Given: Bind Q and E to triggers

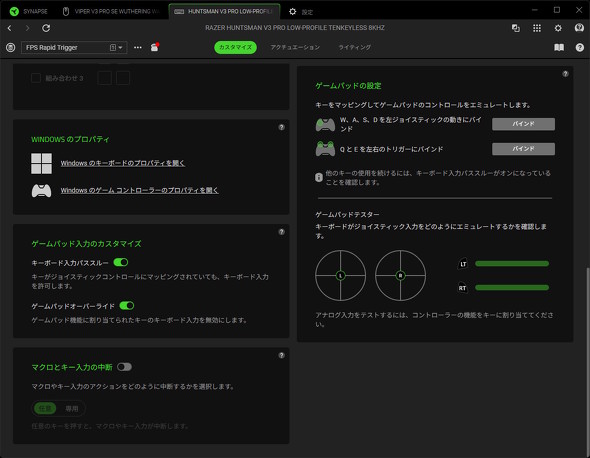Looking at the screenshot, I should tap(523, 149).
